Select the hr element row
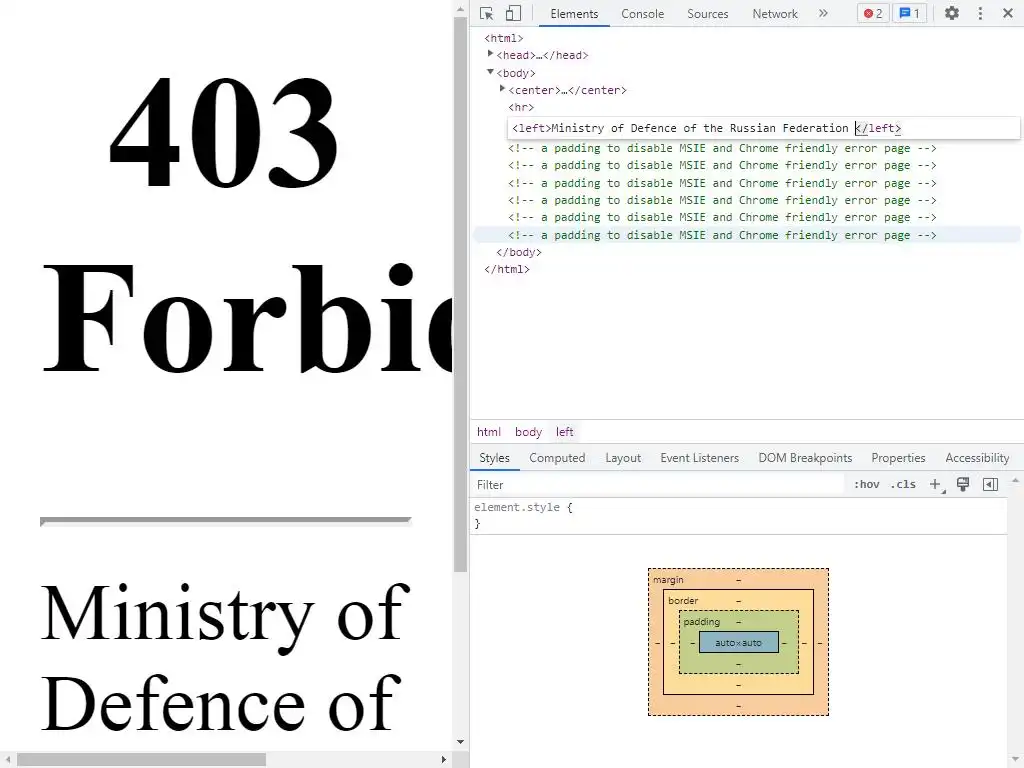 click(521, 107)
